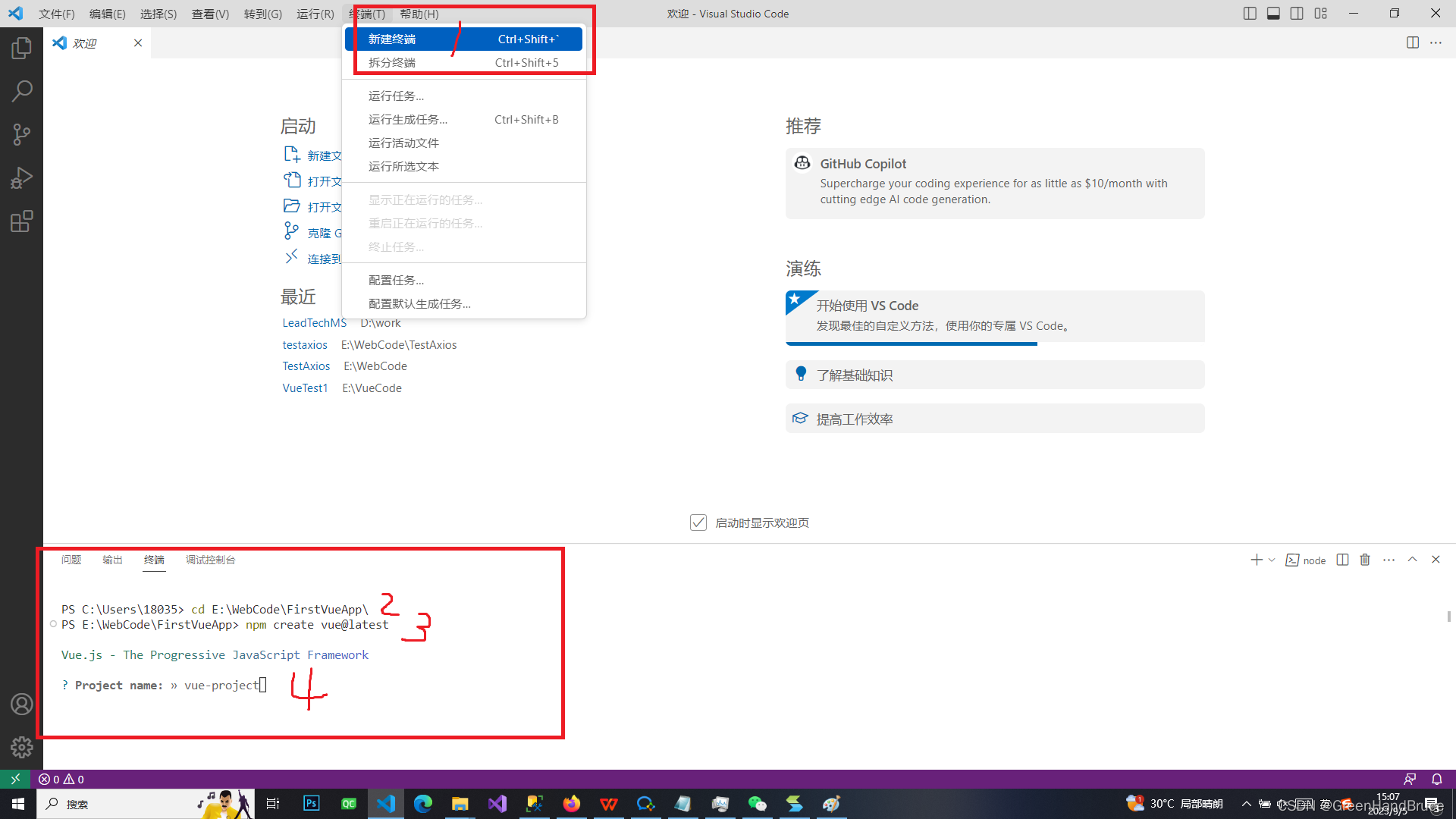Maximize the panel with the up chevron
This screenshot has width=1456, height=819.
tap(1412, 560)
